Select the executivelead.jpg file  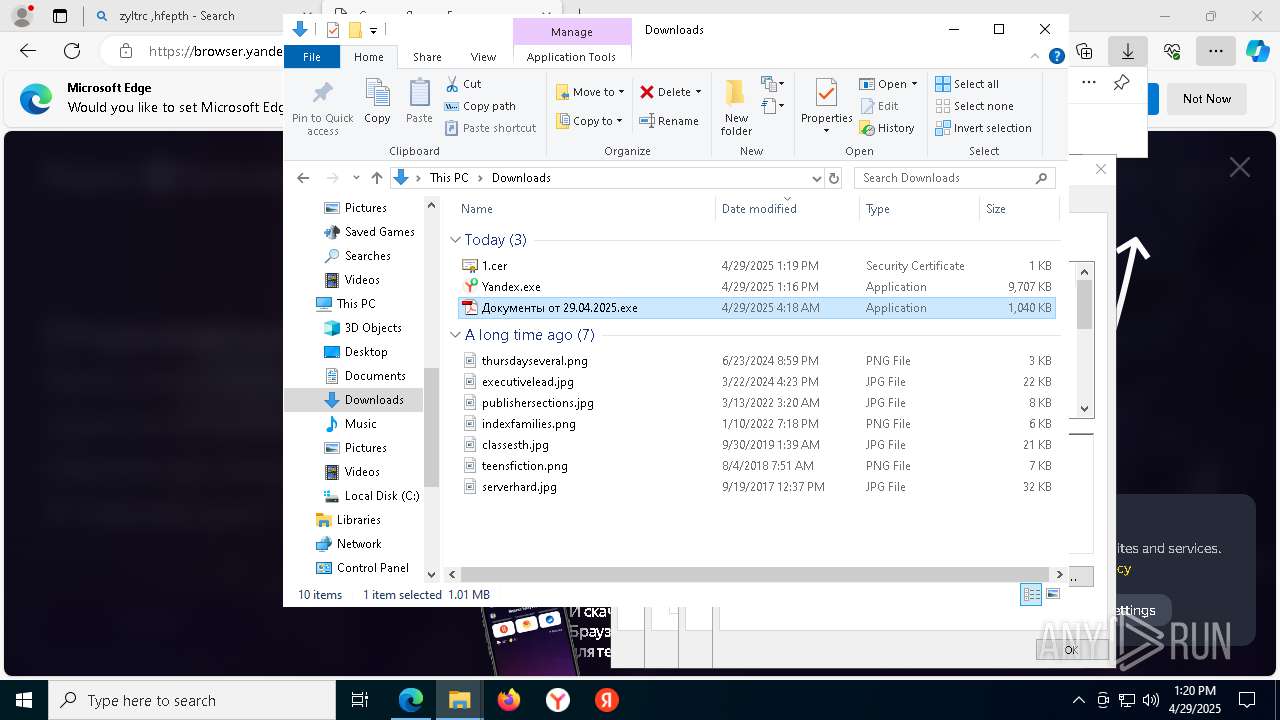point(757,382)
